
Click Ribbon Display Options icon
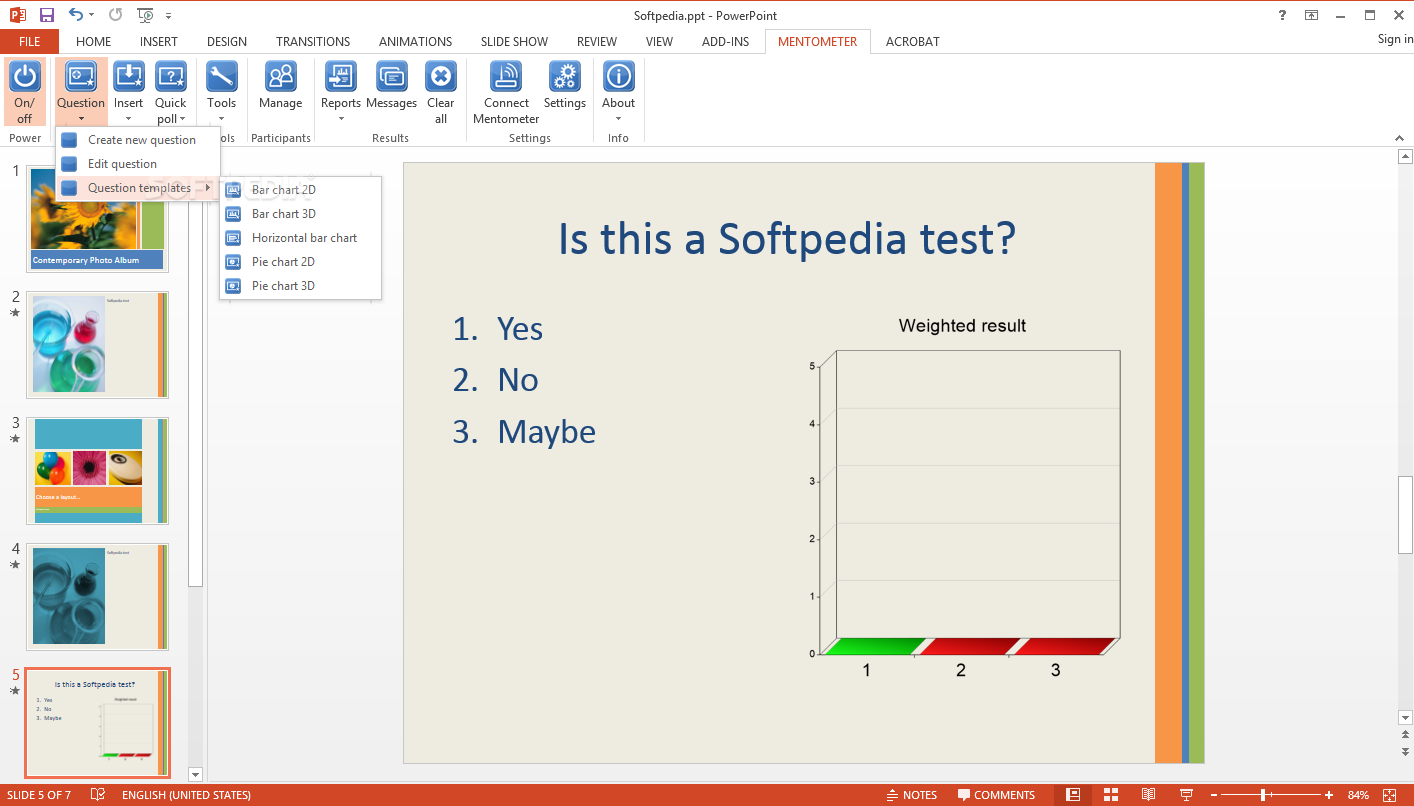click(1311, 15)
